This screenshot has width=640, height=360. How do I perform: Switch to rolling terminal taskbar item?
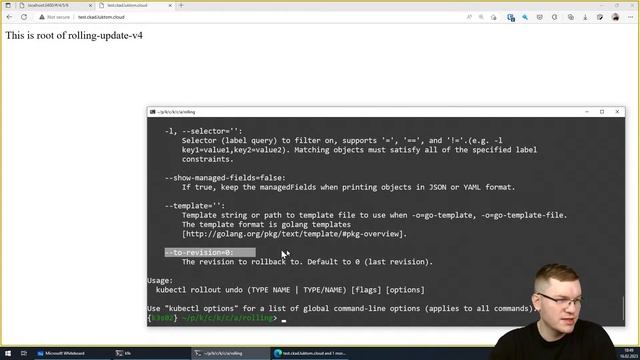pos(230,353)
